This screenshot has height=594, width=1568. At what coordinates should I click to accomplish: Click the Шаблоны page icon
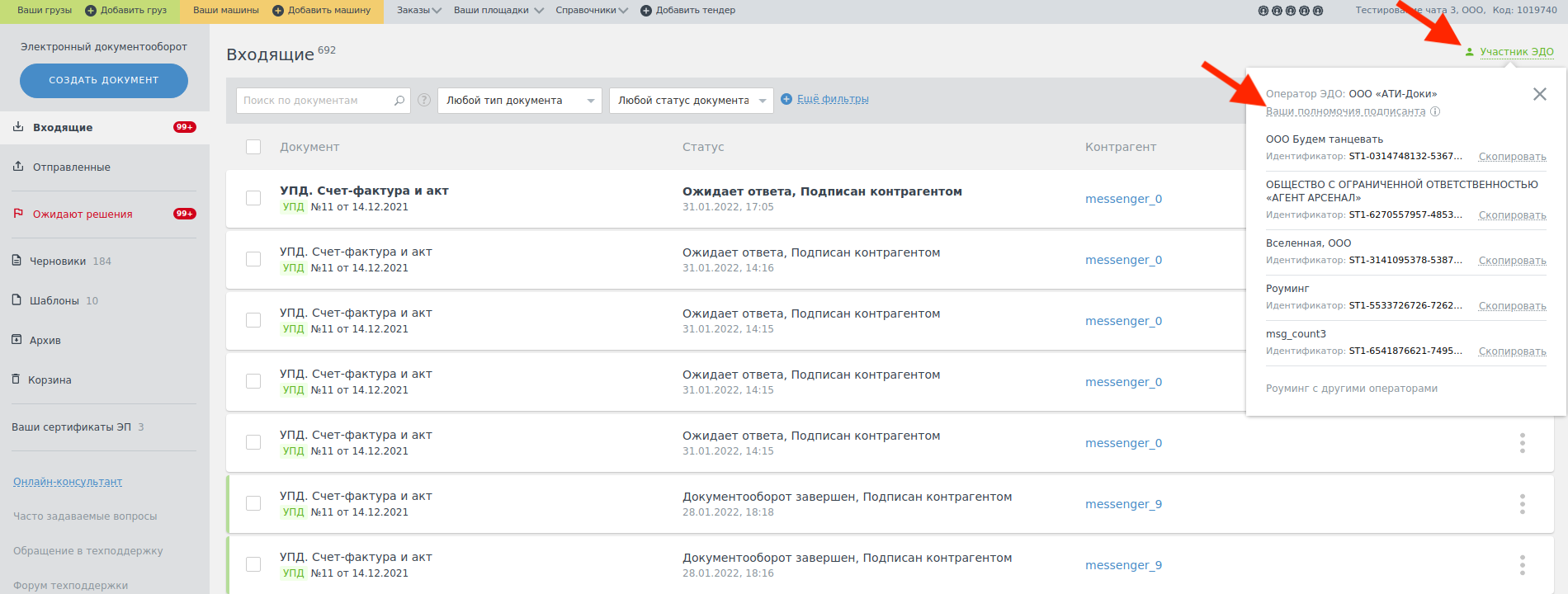coord(17,299)
